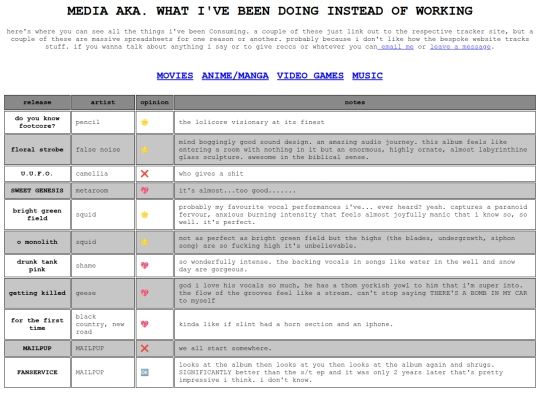Jump to the MUSIC section link
This screenshot has width=540, height=405.
point(367,76)
